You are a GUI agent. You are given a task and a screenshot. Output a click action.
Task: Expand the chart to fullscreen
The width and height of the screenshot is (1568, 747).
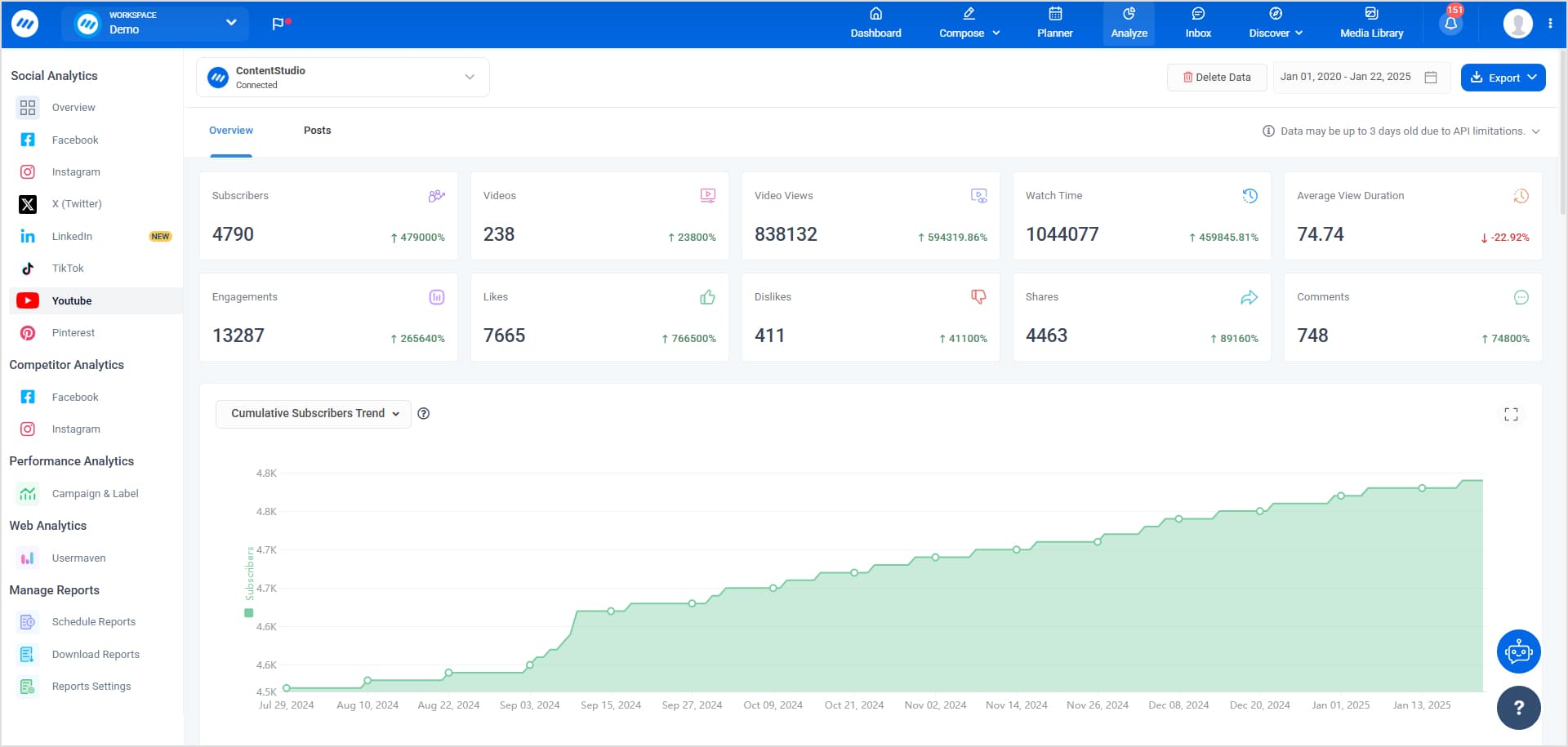tap(1512, 415)
